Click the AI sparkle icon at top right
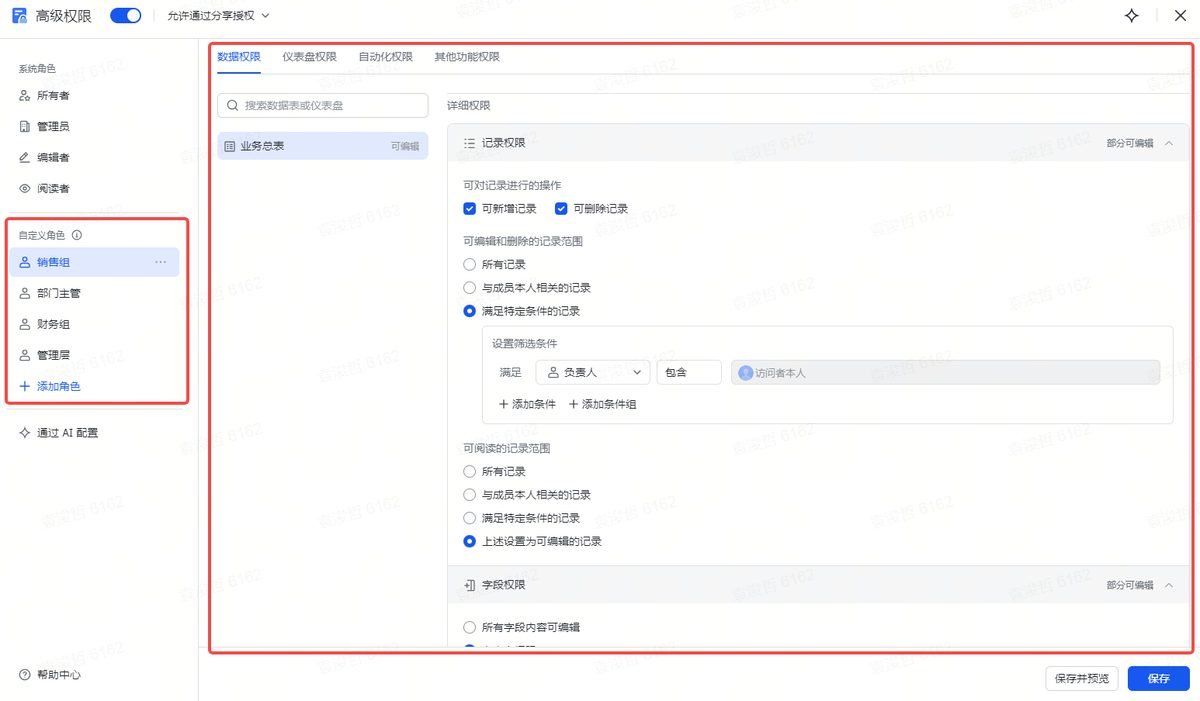The image size is (1200, 701). pyautogui.click(x=1132, y=16)
